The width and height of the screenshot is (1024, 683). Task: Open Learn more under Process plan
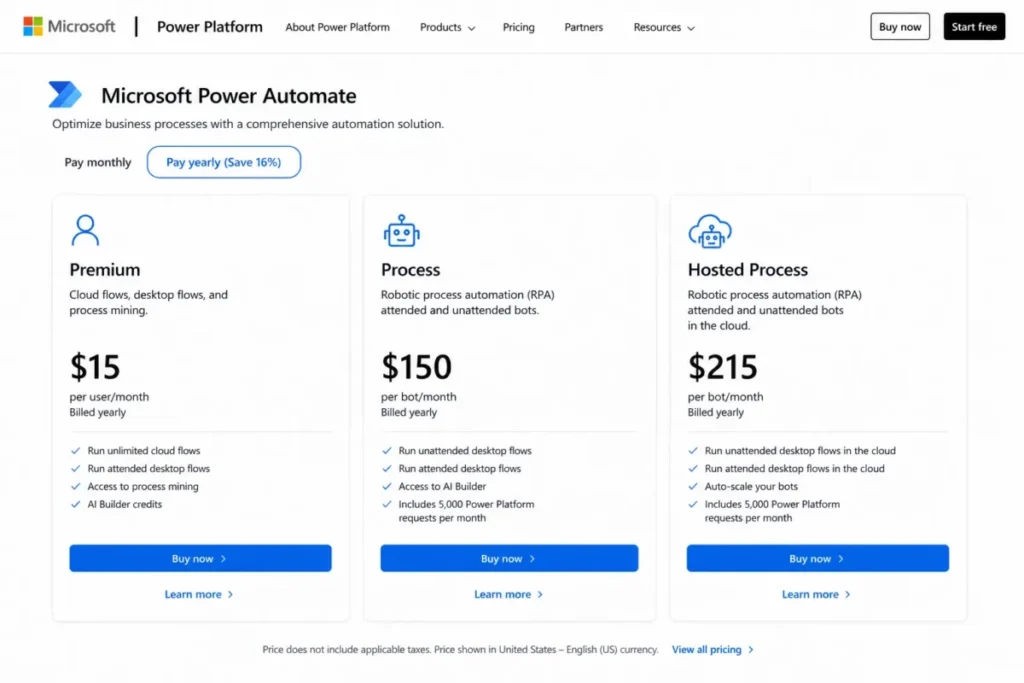509,594
